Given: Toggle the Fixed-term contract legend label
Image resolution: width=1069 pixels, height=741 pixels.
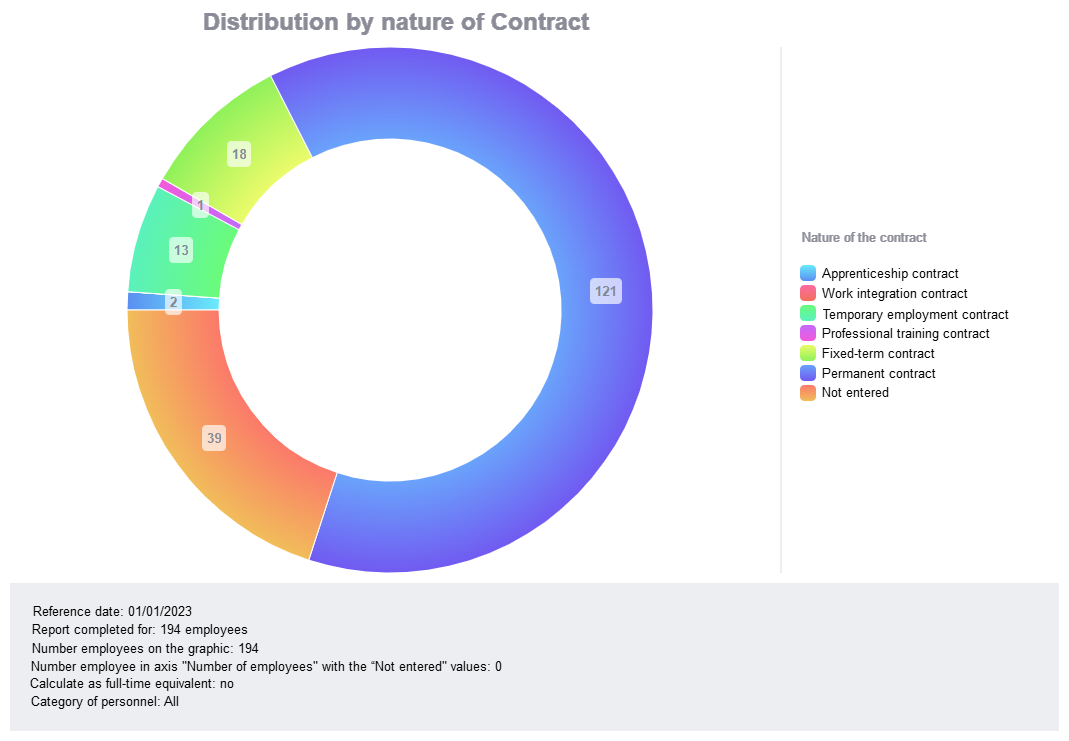Looking at the screenshot, I should [x=878, y=354].
